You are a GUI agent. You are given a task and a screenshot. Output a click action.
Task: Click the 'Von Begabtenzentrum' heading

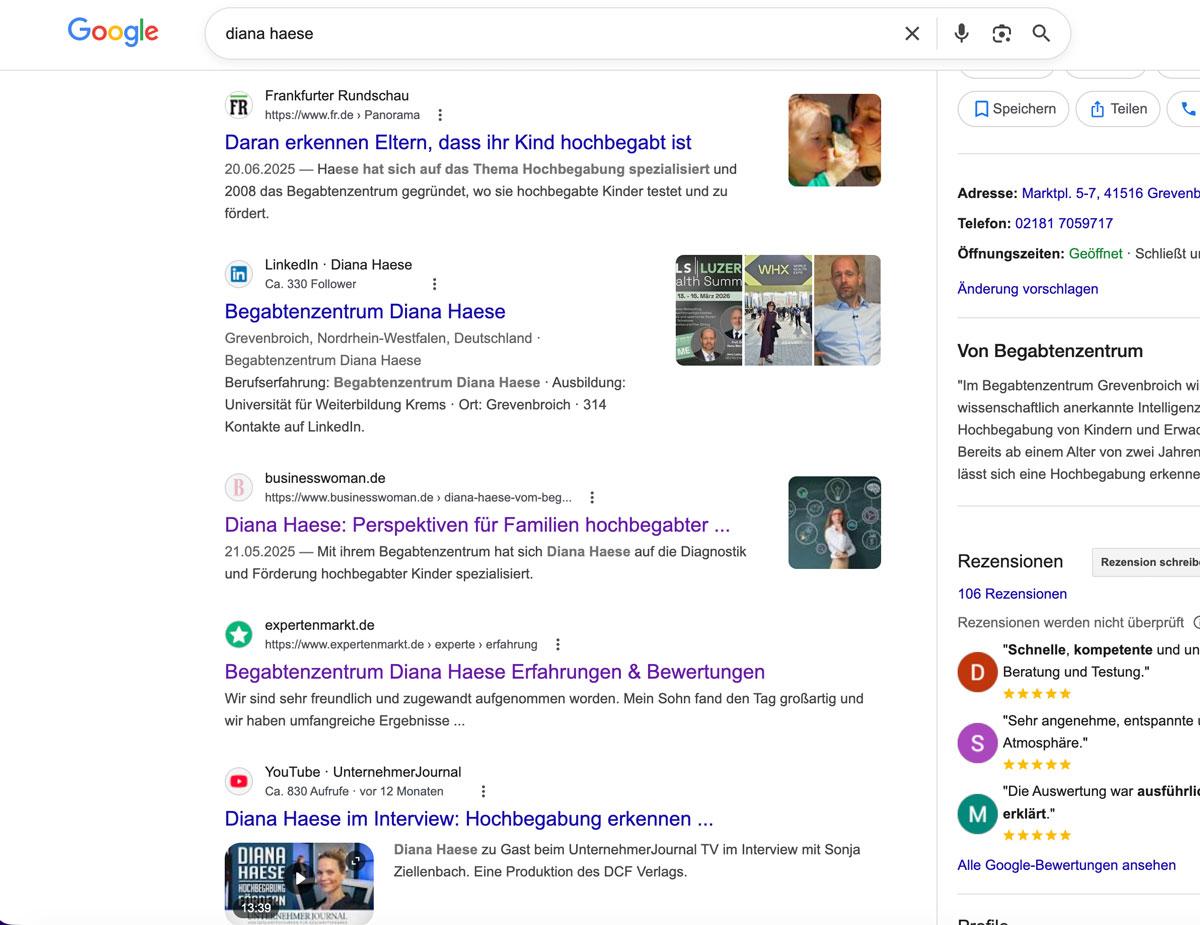coord(1050,351)
